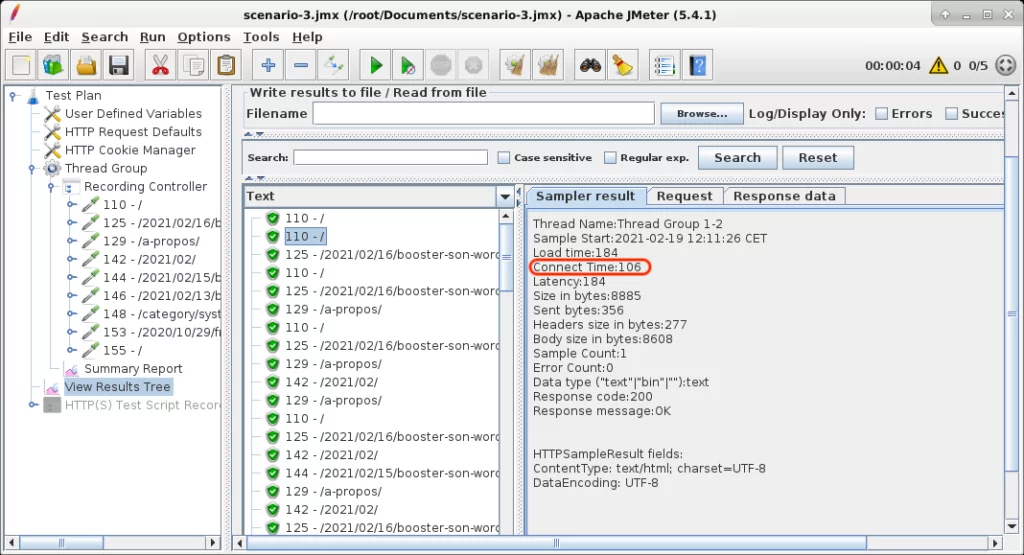Click the warning triangle log icon
The width and height of the screenshot is (1024, 555).
938,65
